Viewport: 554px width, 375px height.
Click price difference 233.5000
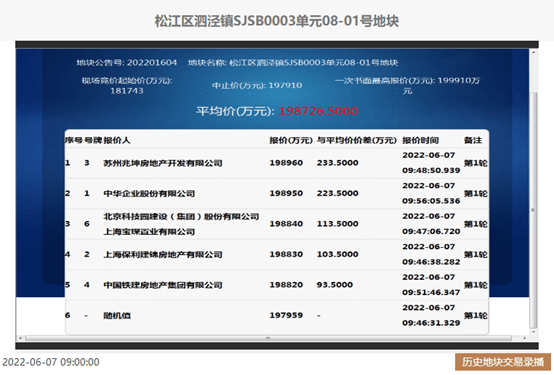[x=337, y=163]
